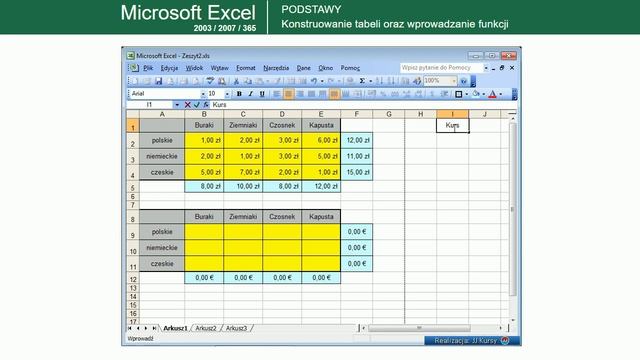Apply fill using the paint bucket Fill Color button
The width and height of the screenshot is (640, 360).
pyautogui.click(x=476, y=94)
